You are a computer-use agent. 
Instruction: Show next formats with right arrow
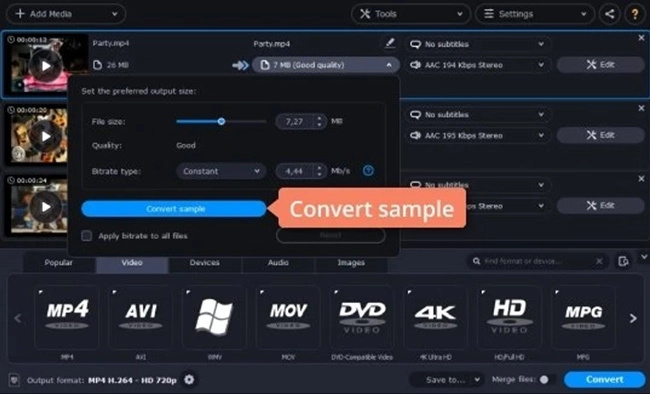[x=633, y=319]
